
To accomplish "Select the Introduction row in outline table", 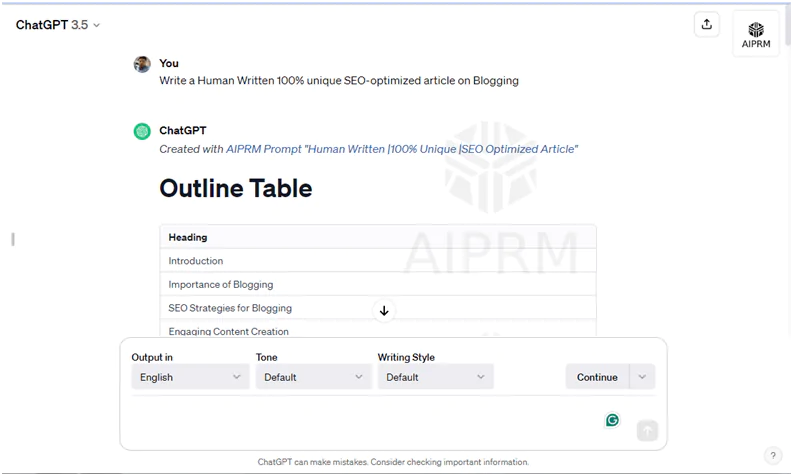I will coord(377,261).
